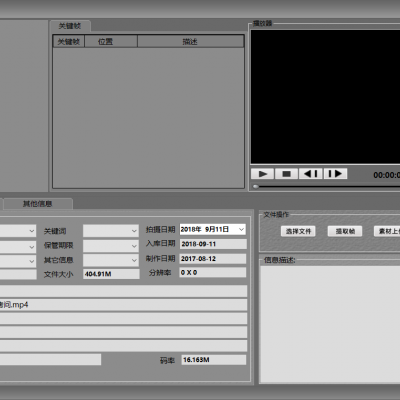Image resolution: width=400 pixels, height=400 pixels.
Task: Click the 提取帧 button
Action: click(x=345, y=231)
